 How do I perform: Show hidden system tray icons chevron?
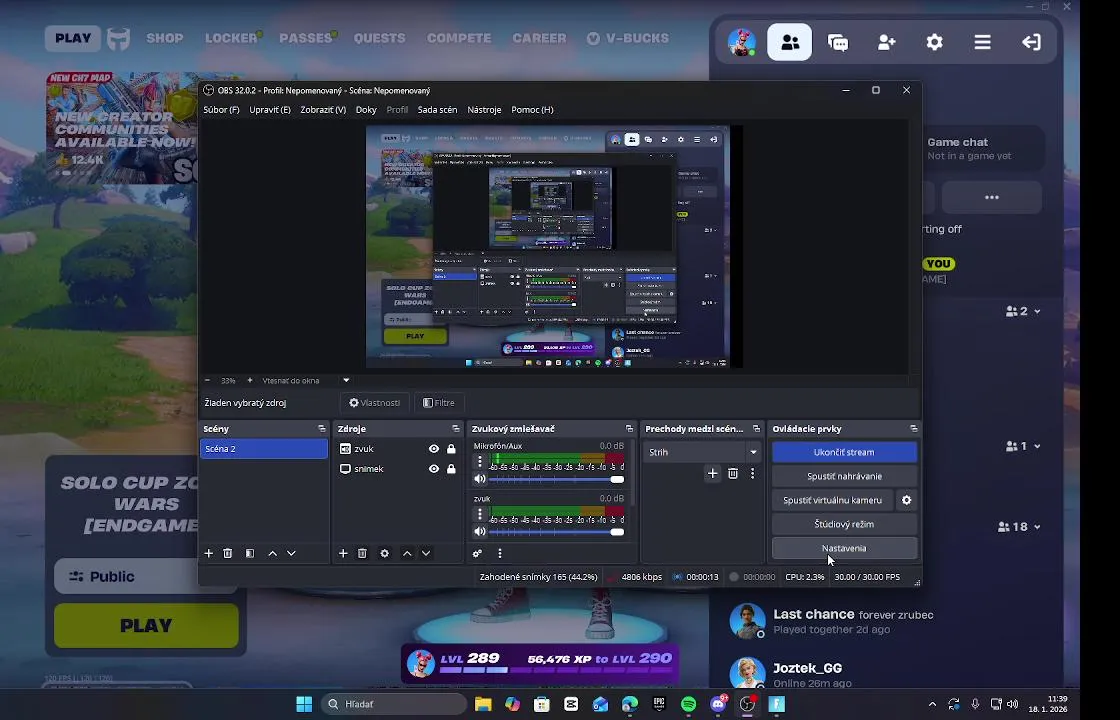click(x=932, y=704)
